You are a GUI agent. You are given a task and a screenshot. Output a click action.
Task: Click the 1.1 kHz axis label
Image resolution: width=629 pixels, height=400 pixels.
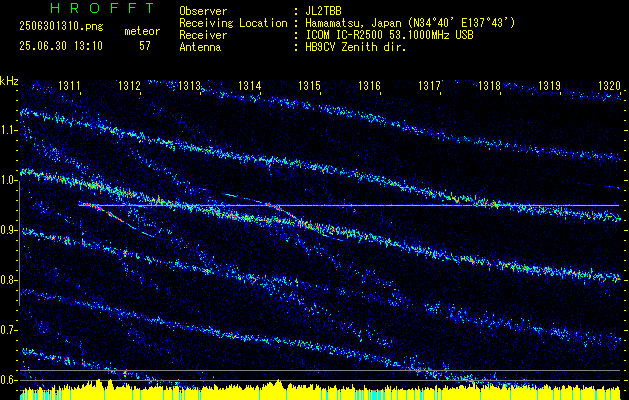tap(8, 130)
